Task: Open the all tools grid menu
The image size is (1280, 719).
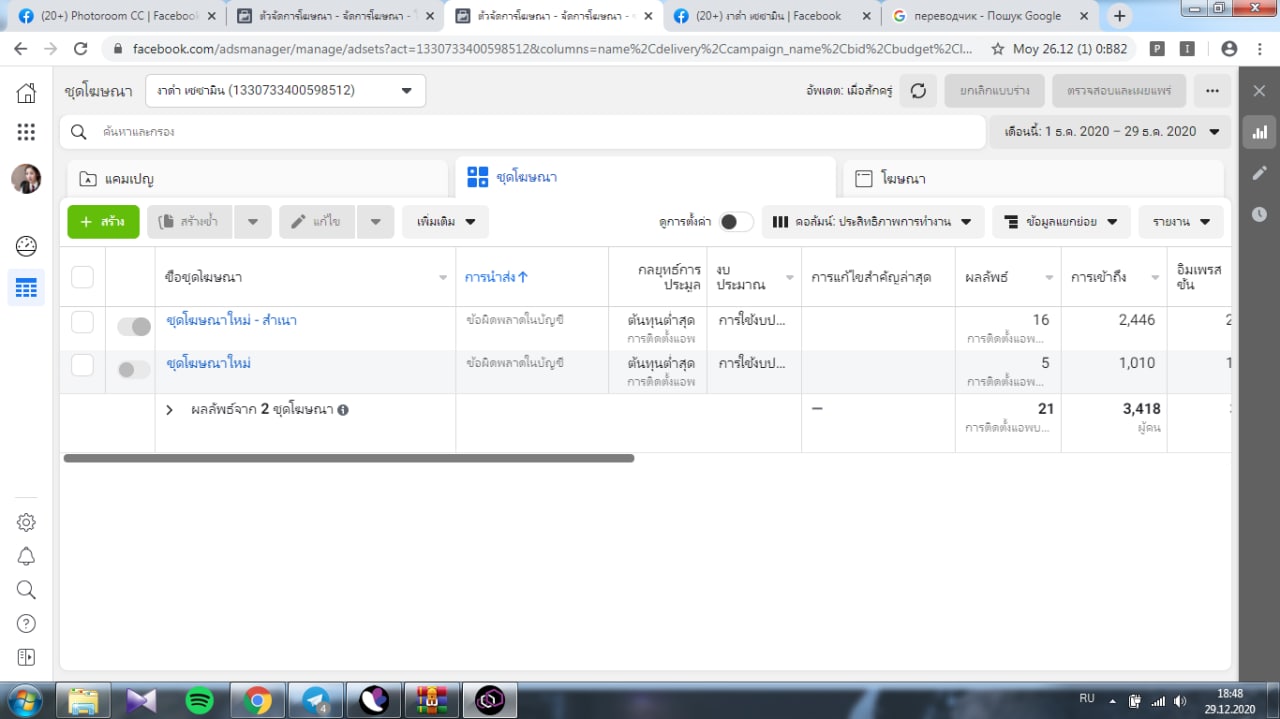Action: click(x=26, y=132)
